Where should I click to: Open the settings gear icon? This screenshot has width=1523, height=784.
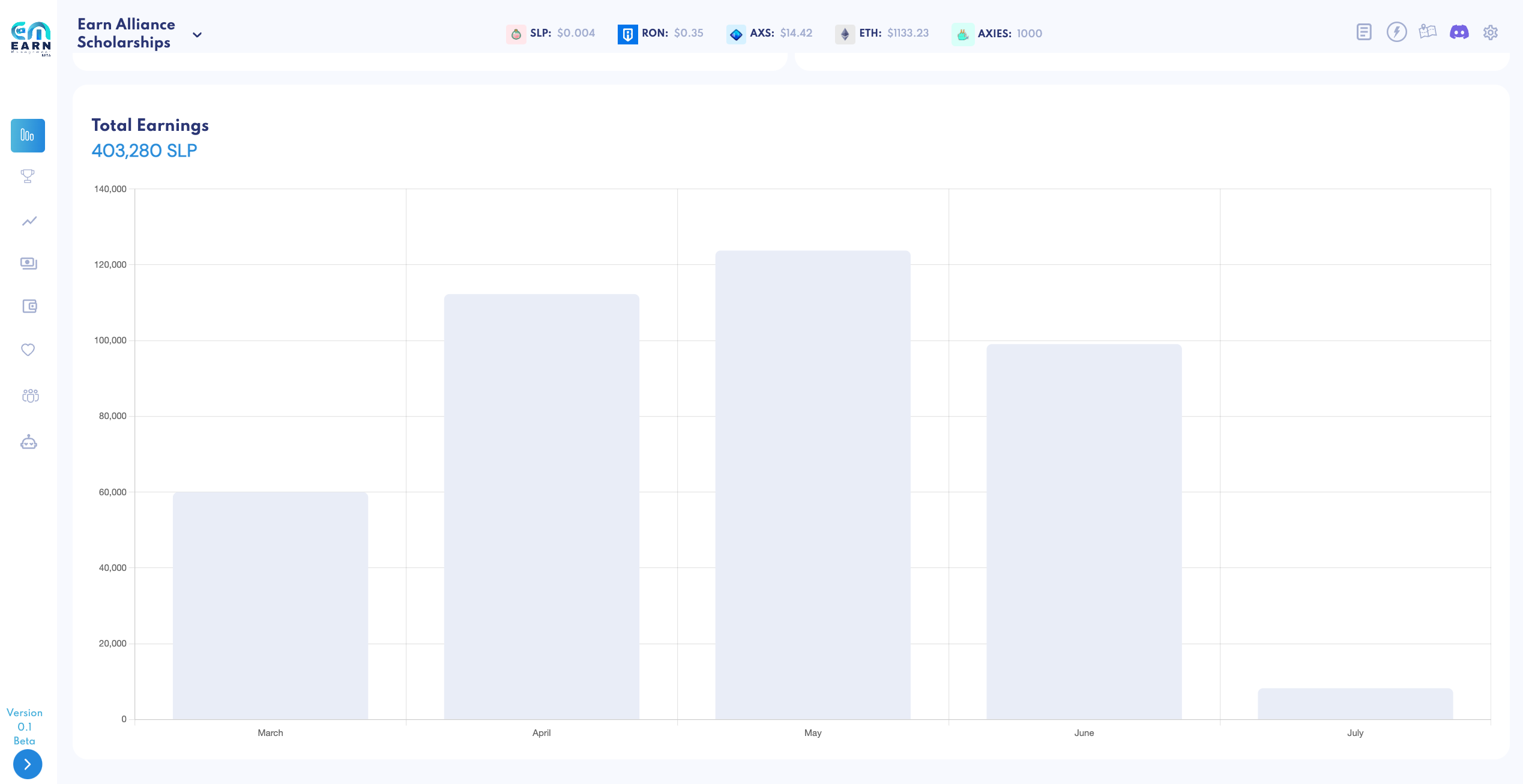pos(1491,32)
